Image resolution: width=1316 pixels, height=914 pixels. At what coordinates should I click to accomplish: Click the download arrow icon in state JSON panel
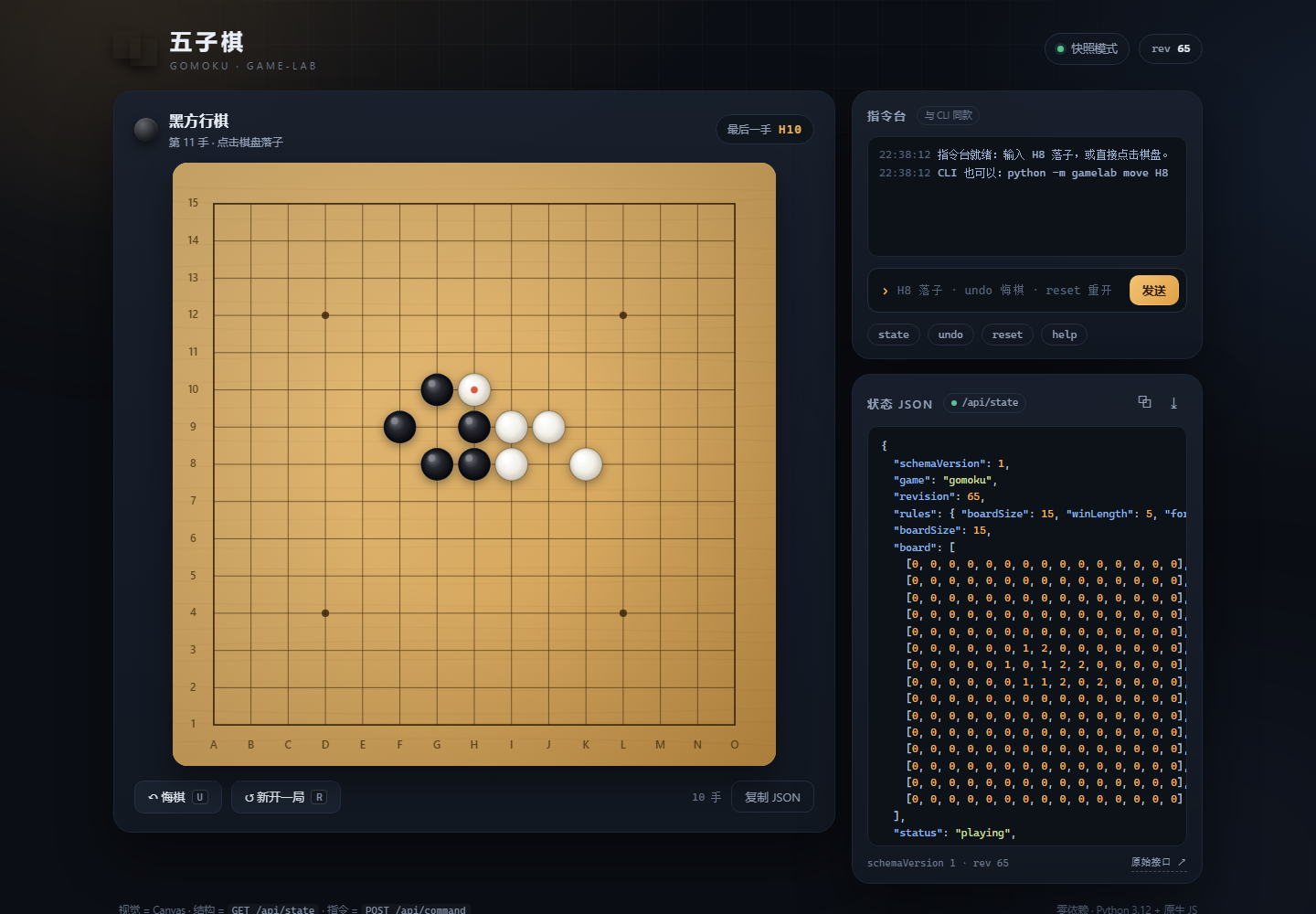[x=1173, y=402]
